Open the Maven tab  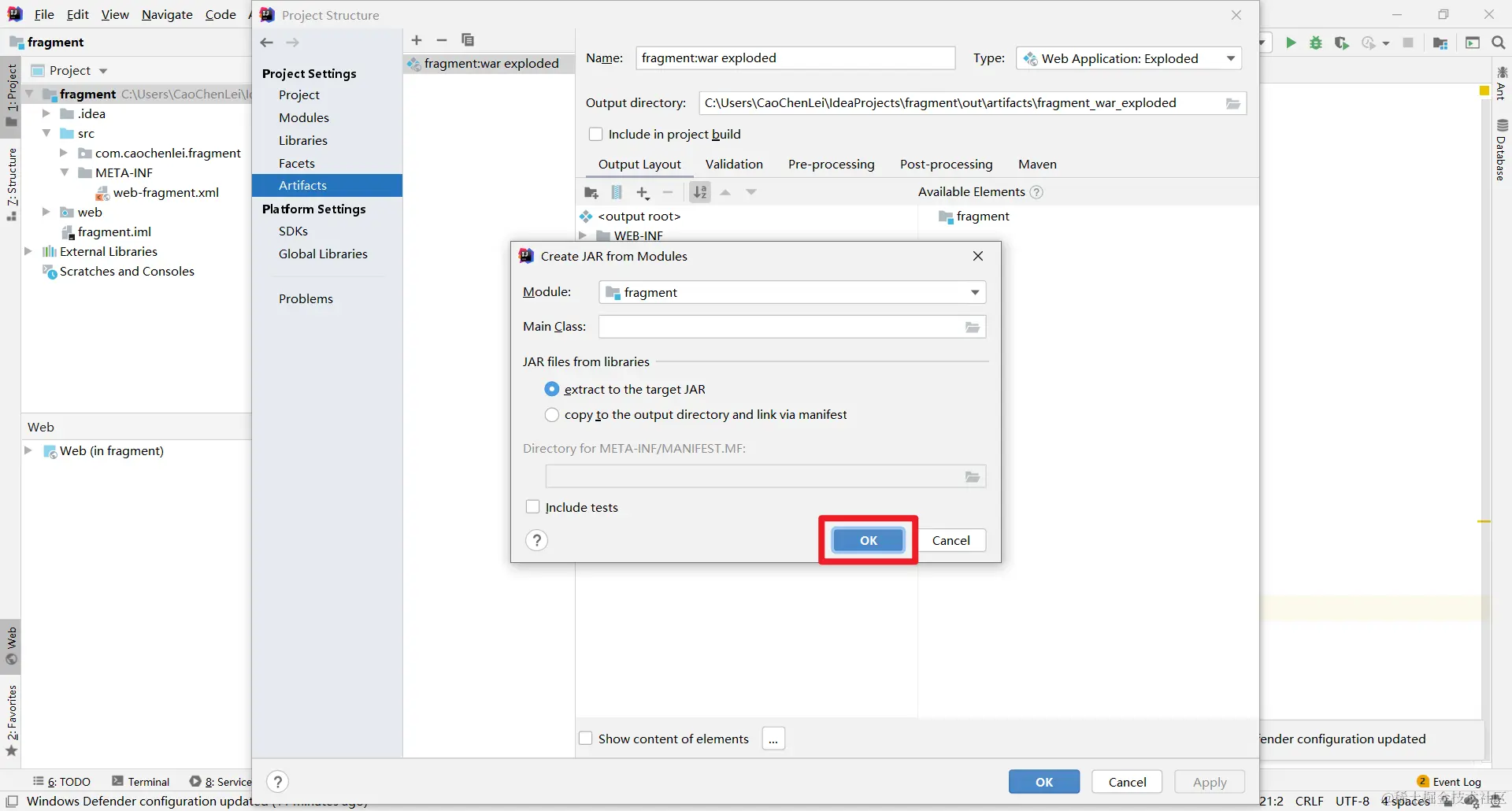point(1037,164)
